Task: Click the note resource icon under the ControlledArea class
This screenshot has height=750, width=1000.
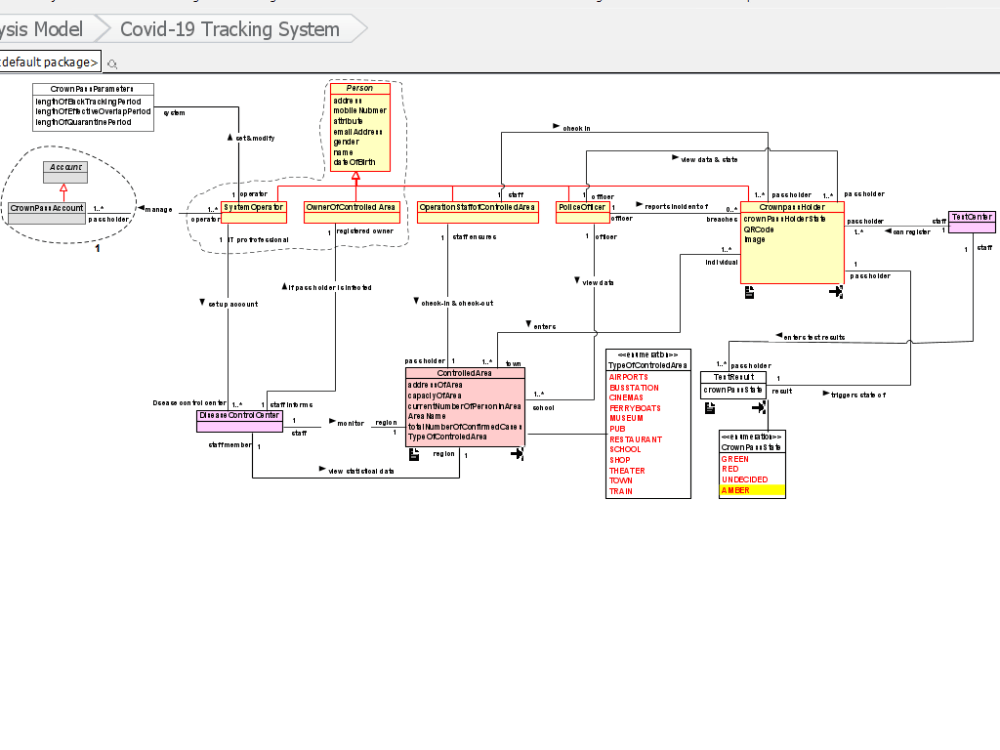Action: pos(413,453)
